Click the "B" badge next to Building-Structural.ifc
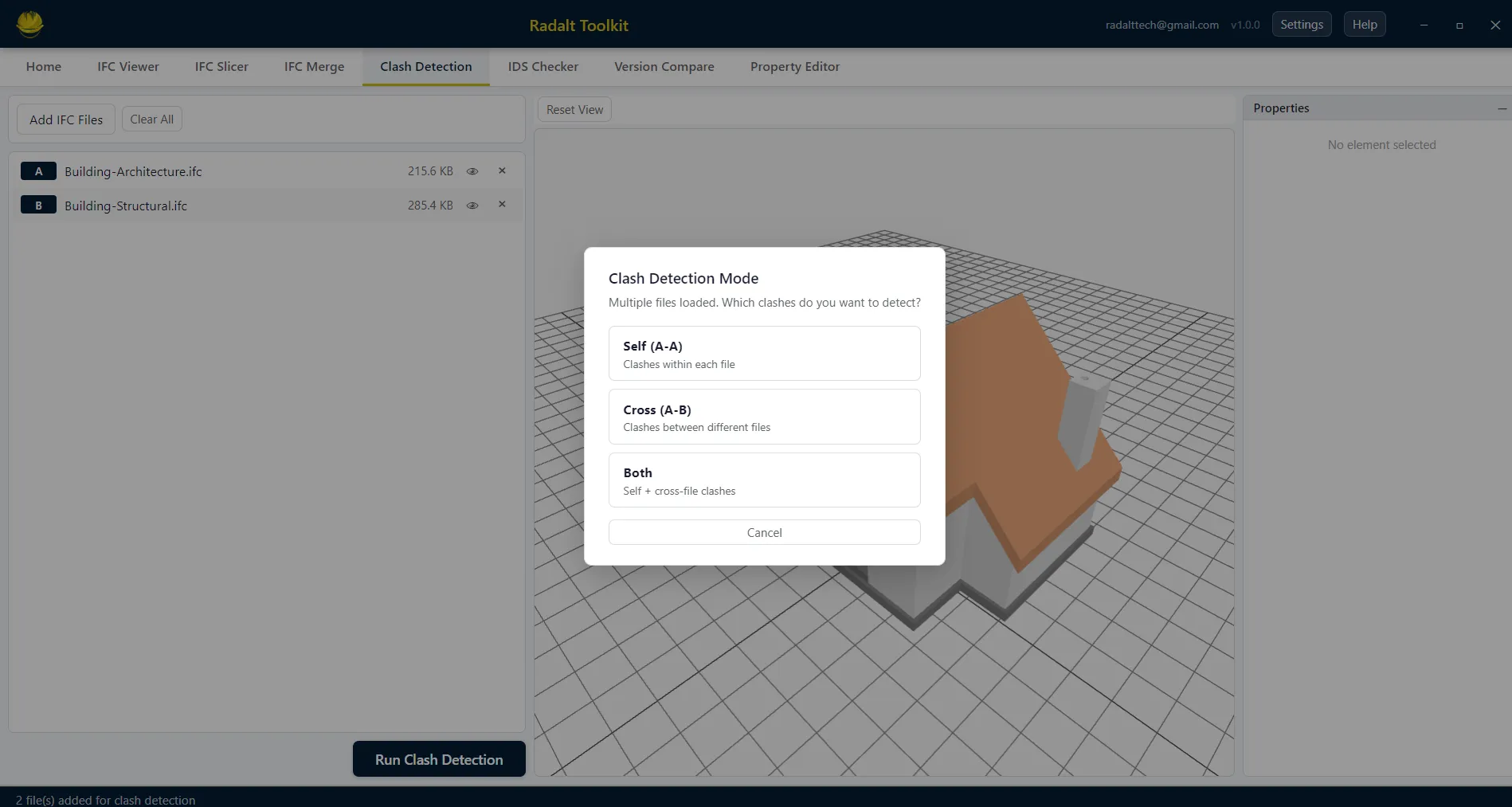The image size is (1512, 807). 38,205
